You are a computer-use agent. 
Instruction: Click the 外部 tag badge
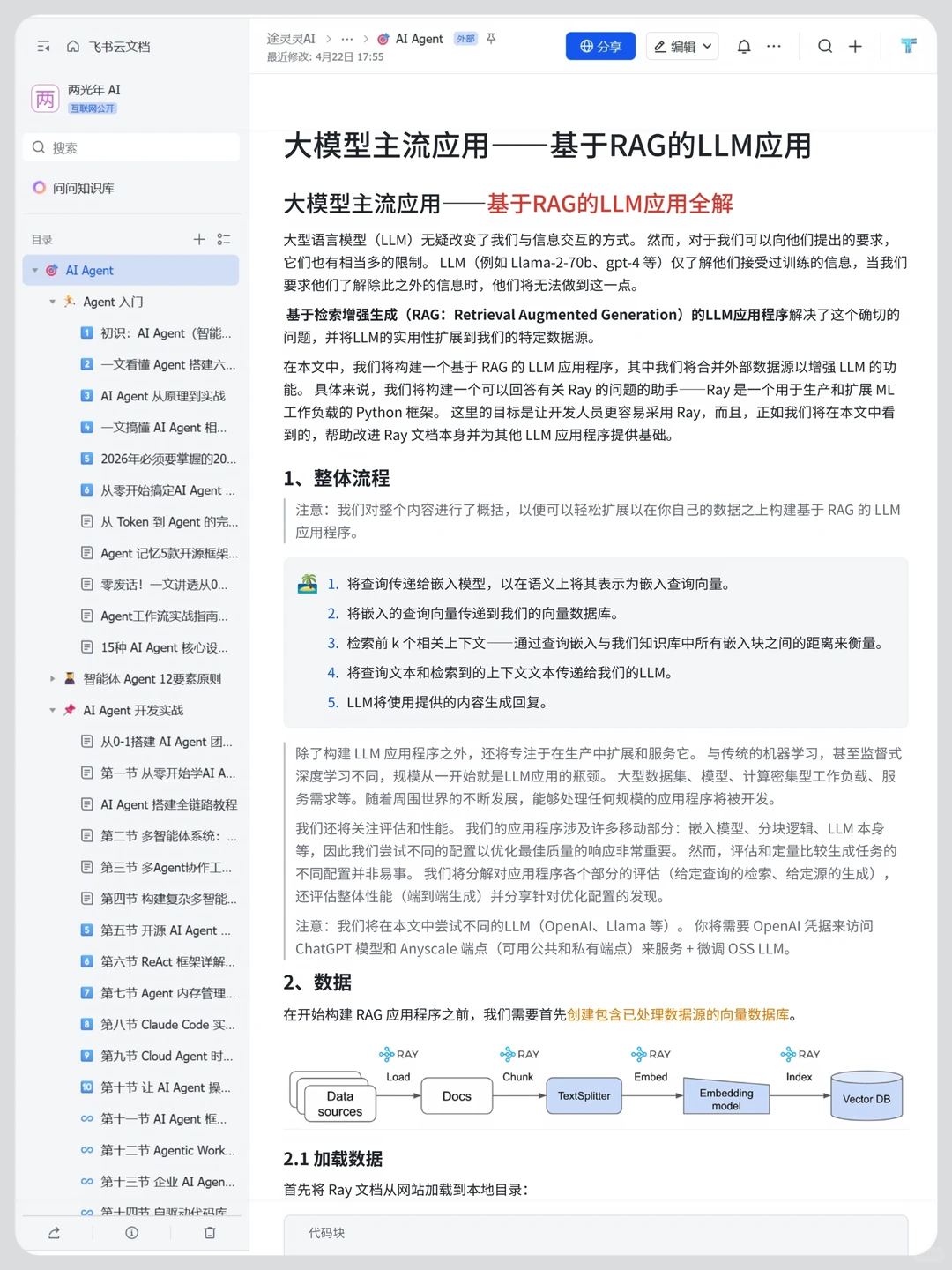coord(465,39)
